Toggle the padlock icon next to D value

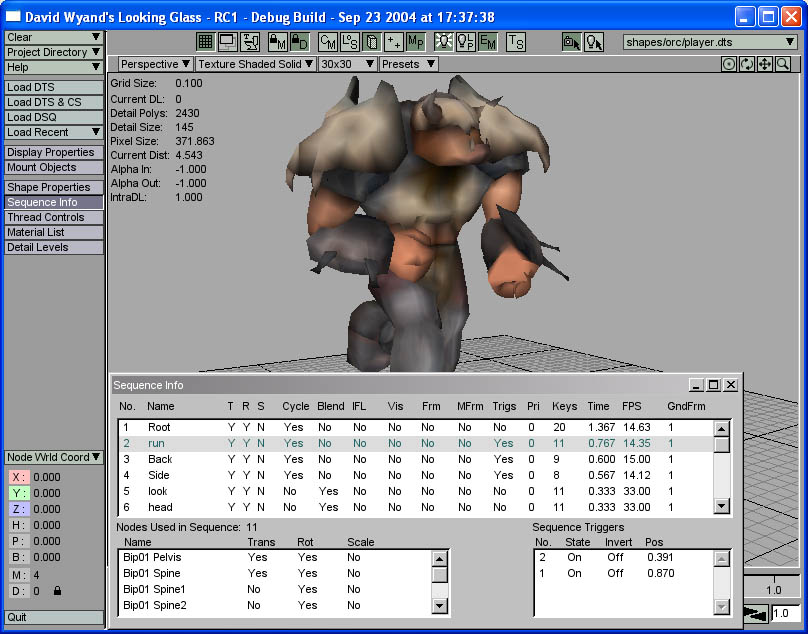(57, 591)
